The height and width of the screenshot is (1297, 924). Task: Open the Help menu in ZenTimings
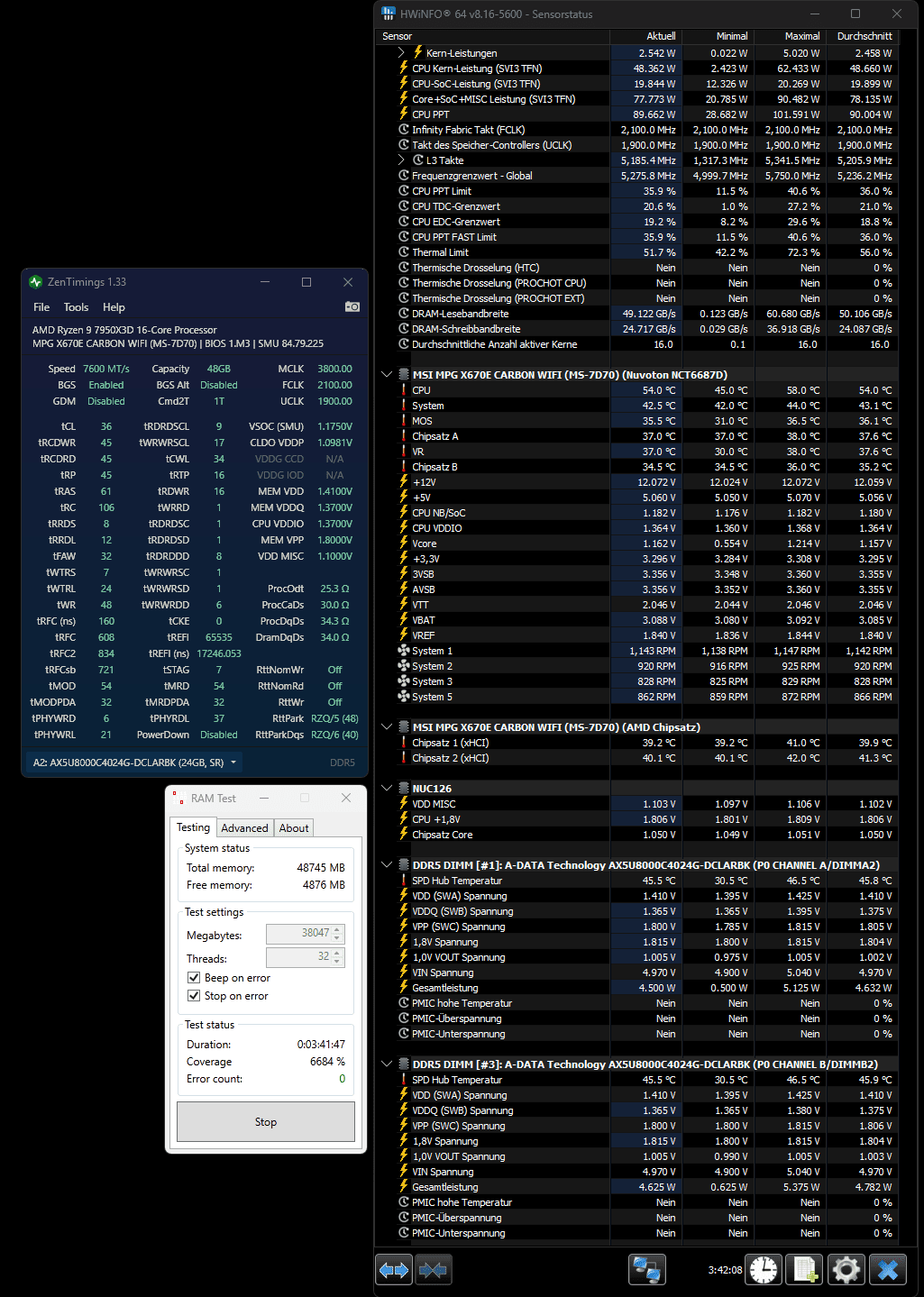click(114, 307)
